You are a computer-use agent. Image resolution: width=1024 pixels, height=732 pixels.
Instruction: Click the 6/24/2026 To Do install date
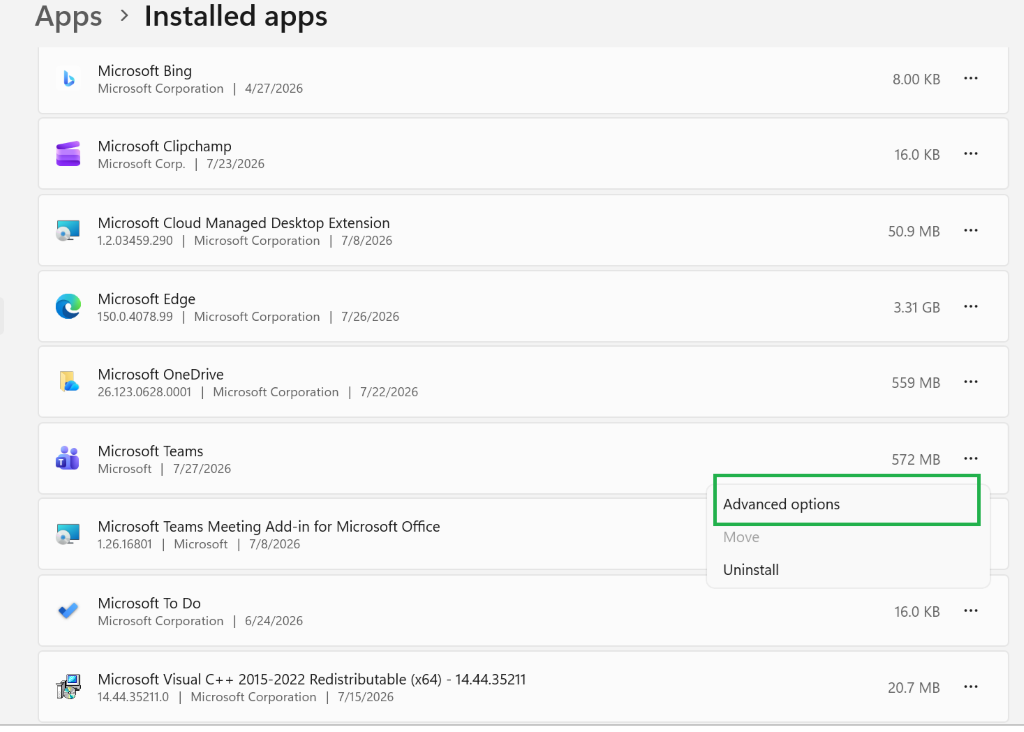pos(274,621)
